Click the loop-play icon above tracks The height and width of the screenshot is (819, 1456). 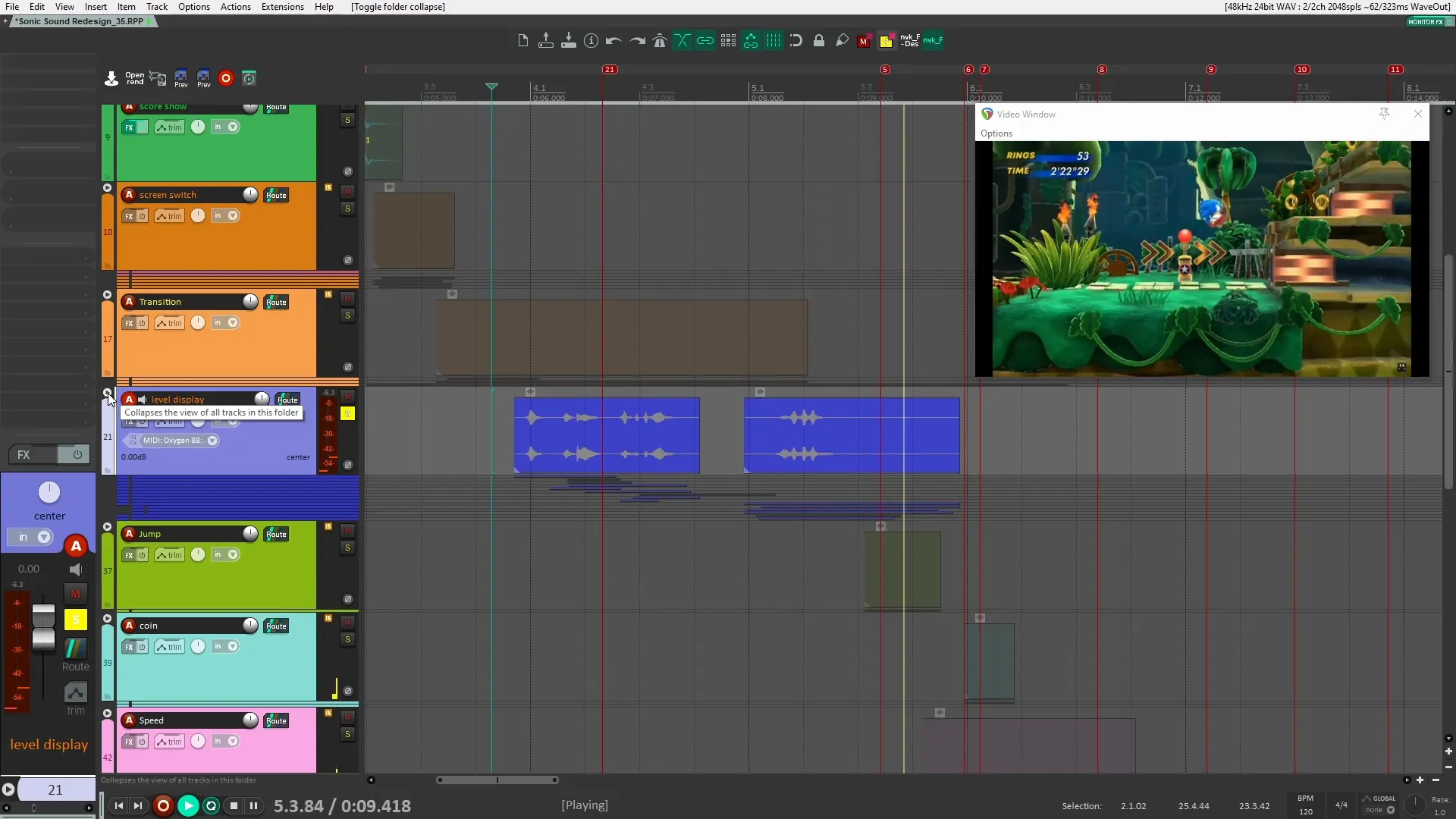(x=249, y=78)
